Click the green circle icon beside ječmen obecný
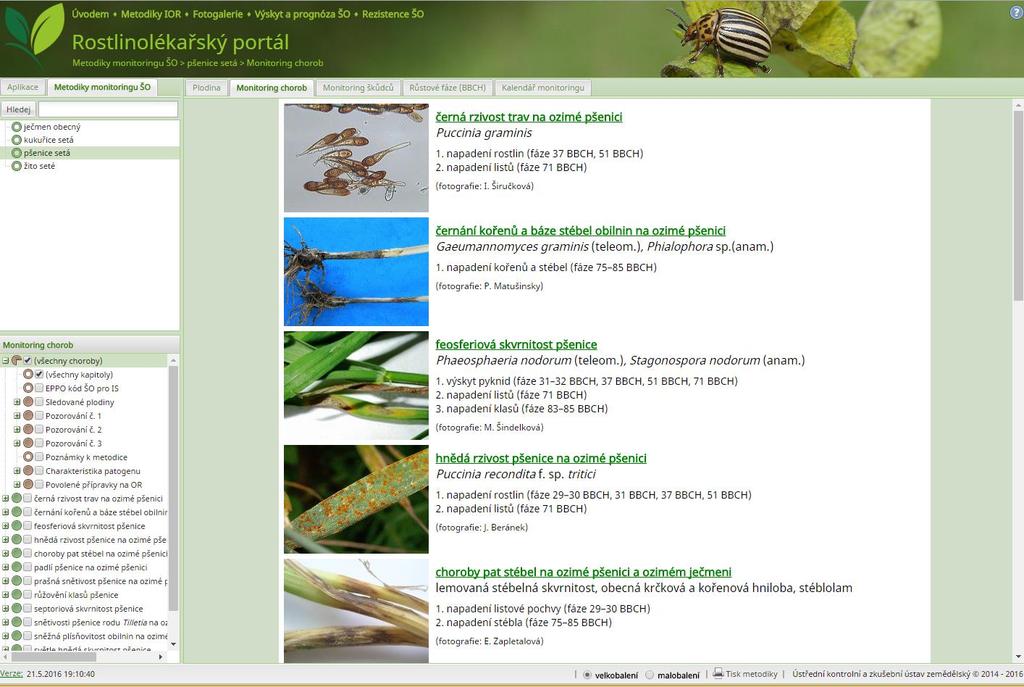 [x=17, y=127]
